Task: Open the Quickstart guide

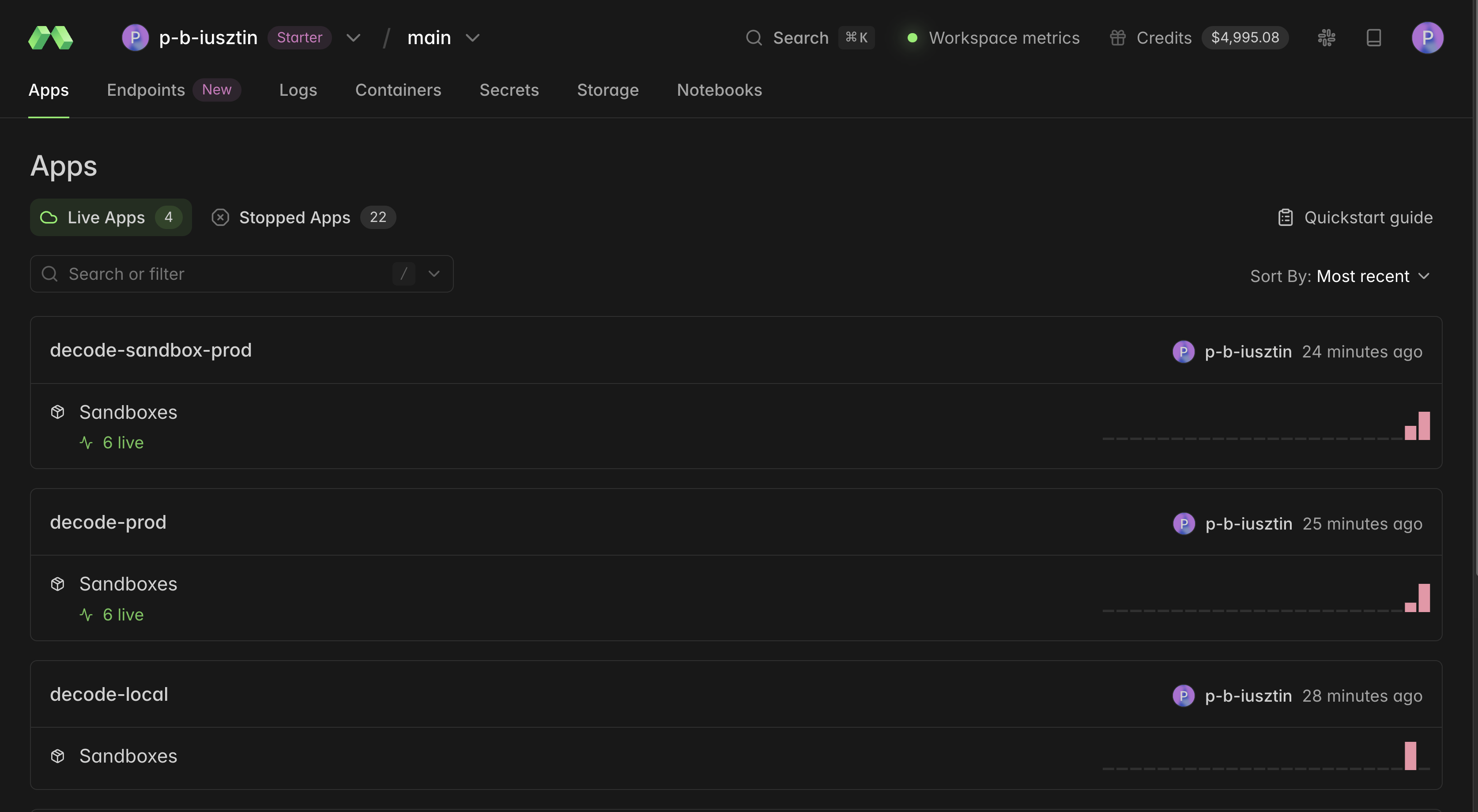Action: (1355, 217)
